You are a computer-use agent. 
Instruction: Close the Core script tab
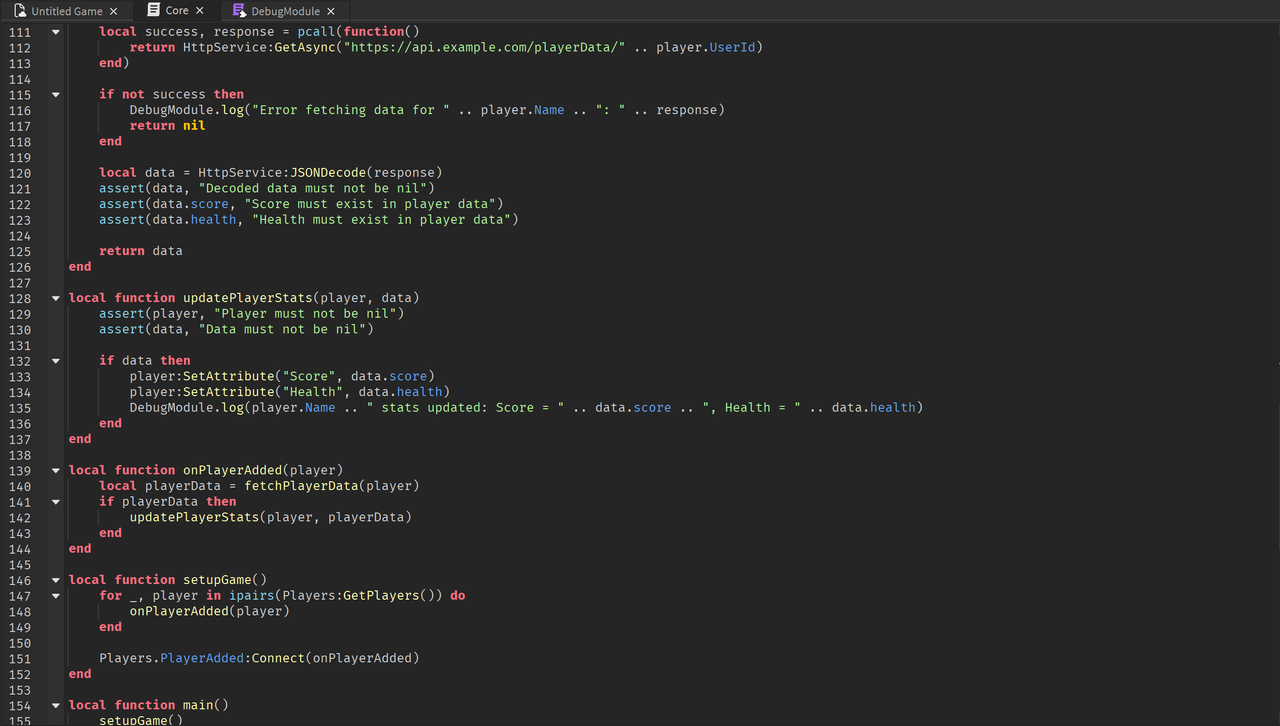199,10
